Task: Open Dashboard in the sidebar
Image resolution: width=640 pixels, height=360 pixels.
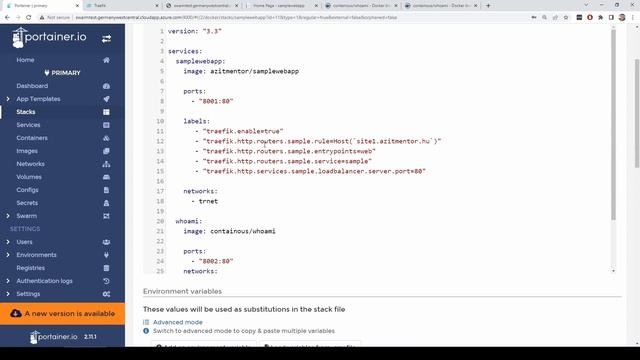Action: (32, 86)
